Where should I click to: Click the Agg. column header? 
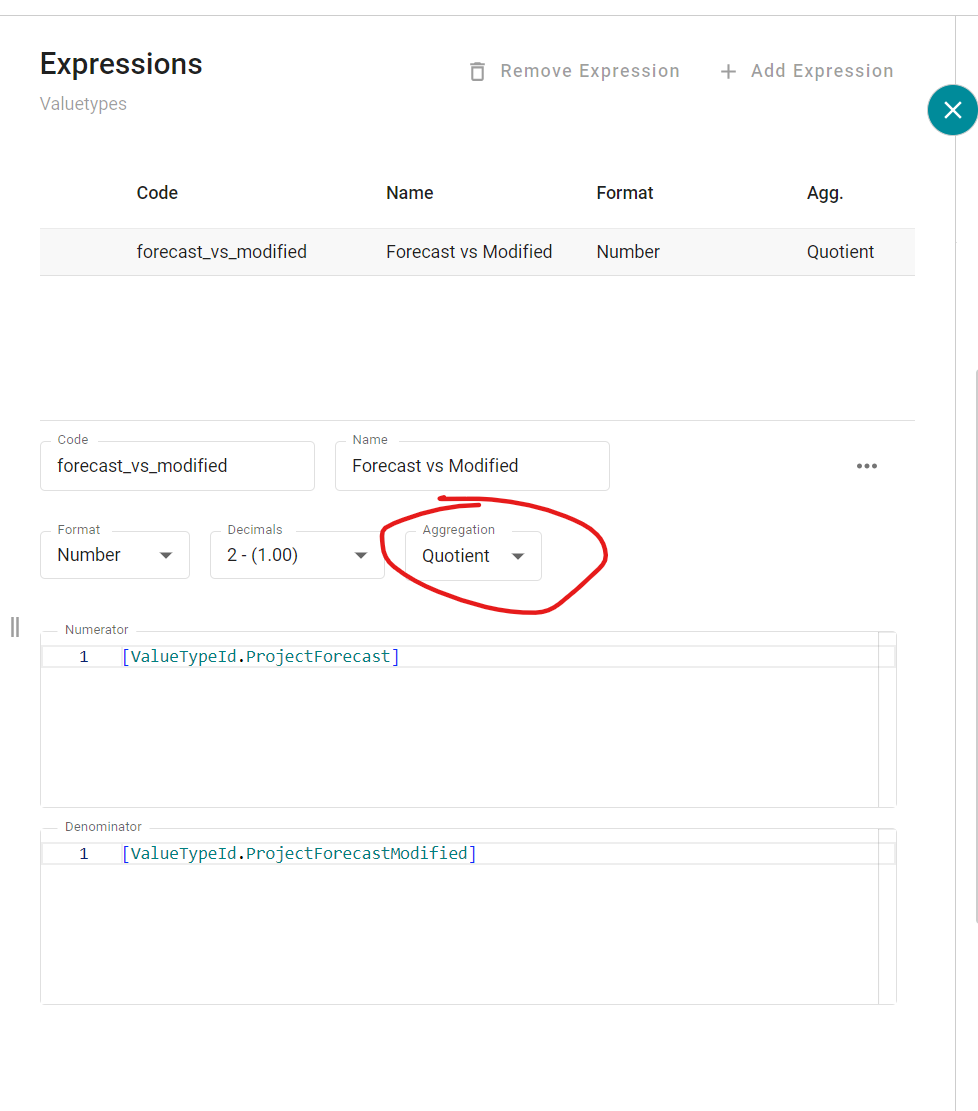tap(824, 193)
